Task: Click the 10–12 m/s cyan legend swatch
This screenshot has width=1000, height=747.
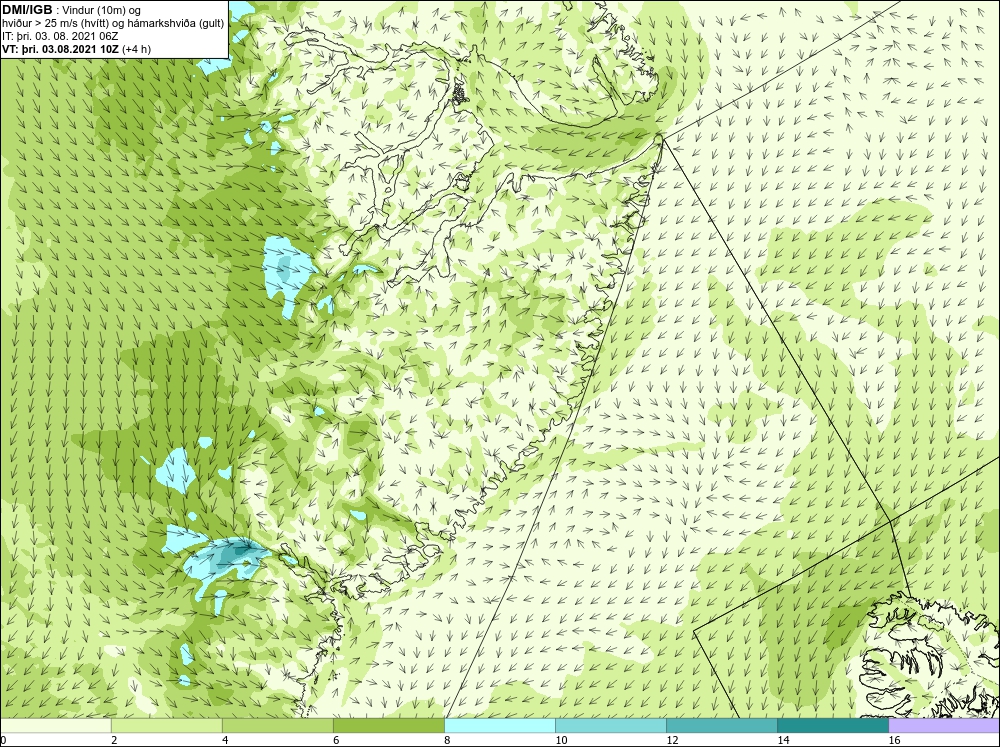Action: coord(611,726)
